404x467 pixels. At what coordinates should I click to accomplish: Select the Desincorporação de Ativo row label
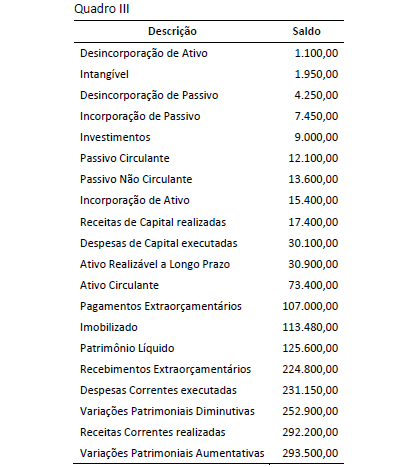144,53
